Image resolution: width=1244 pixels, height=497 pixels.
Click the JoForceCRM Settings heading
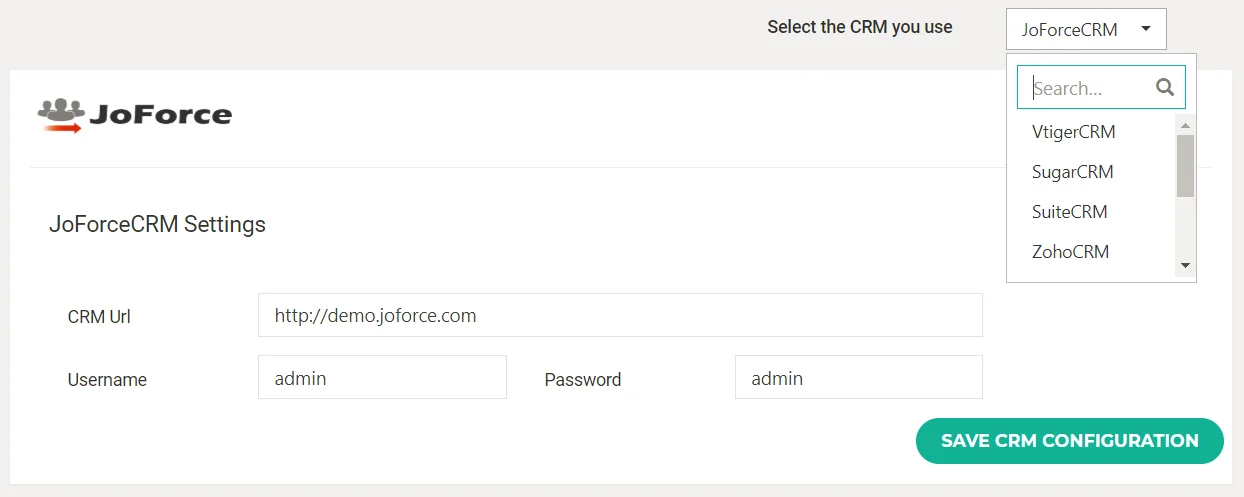click(x=157, y=224)
